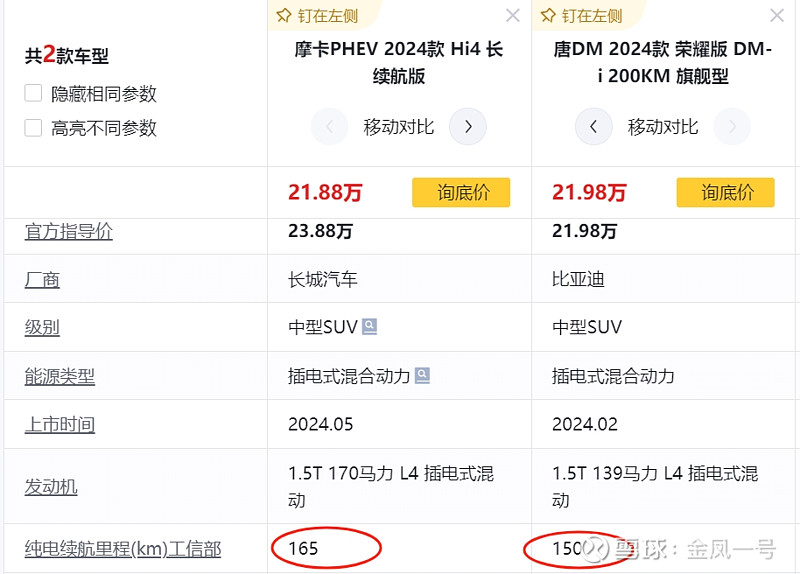The height and width of the screenshot is (574, 800).
Task: Select the 1.5T 139马力 engine cell
Action: tap(655, 487)
